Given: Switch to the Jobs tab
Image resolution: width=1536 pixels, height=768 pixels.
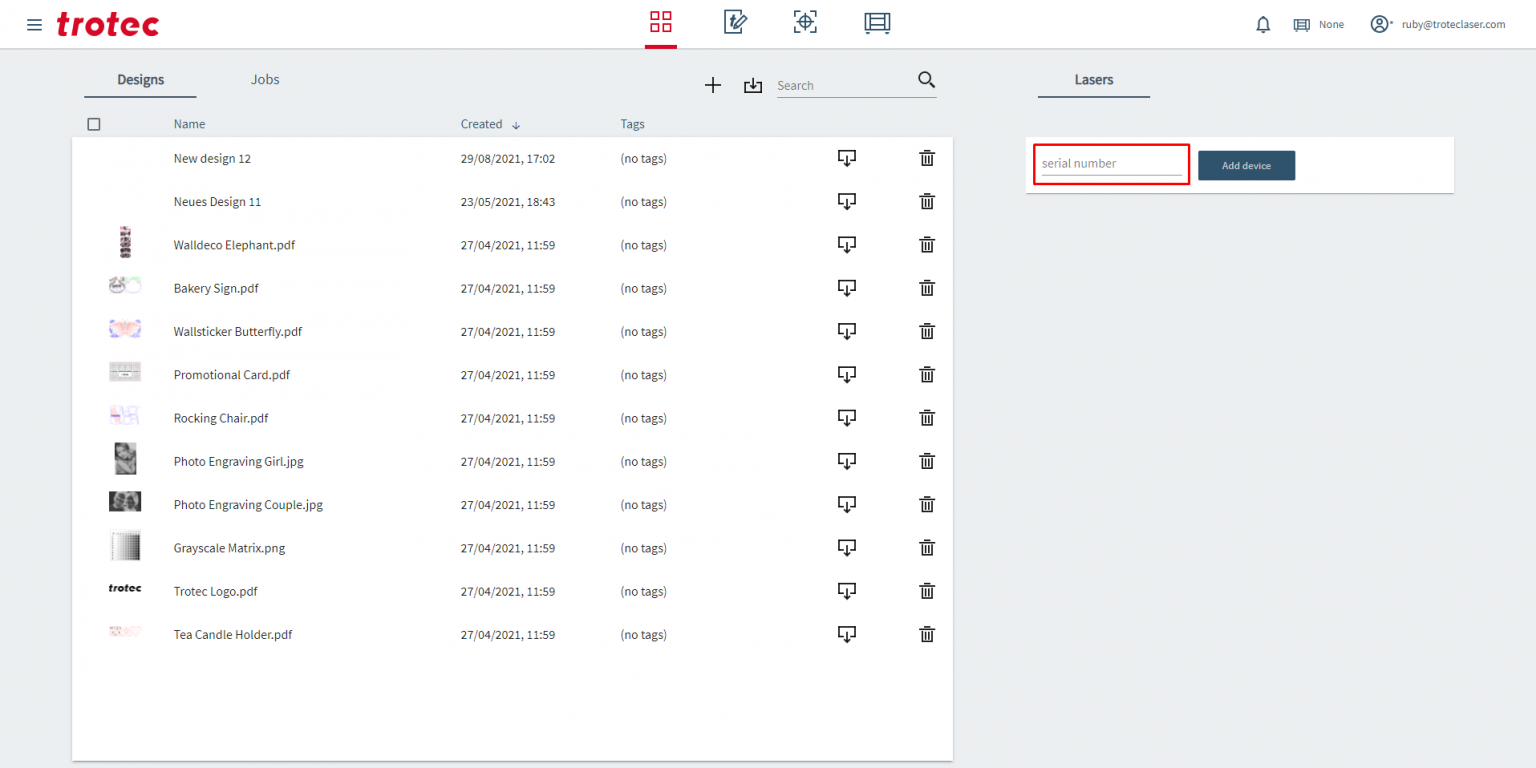Looking at the screenshot, I should click(265, 80).
